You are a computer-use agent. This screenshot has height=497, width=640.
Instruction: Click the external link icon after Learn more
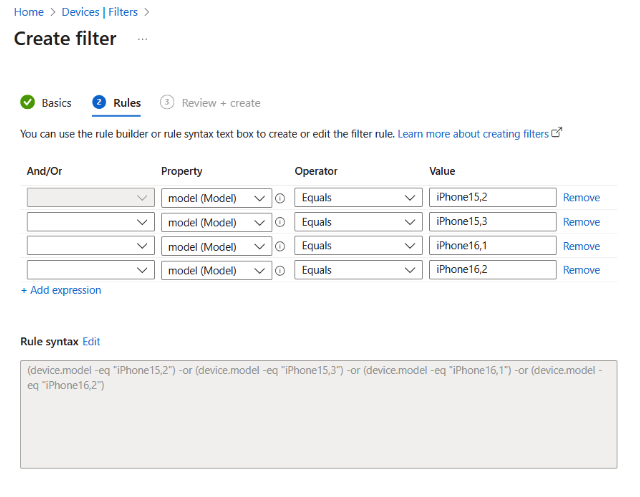pos(557,133)
